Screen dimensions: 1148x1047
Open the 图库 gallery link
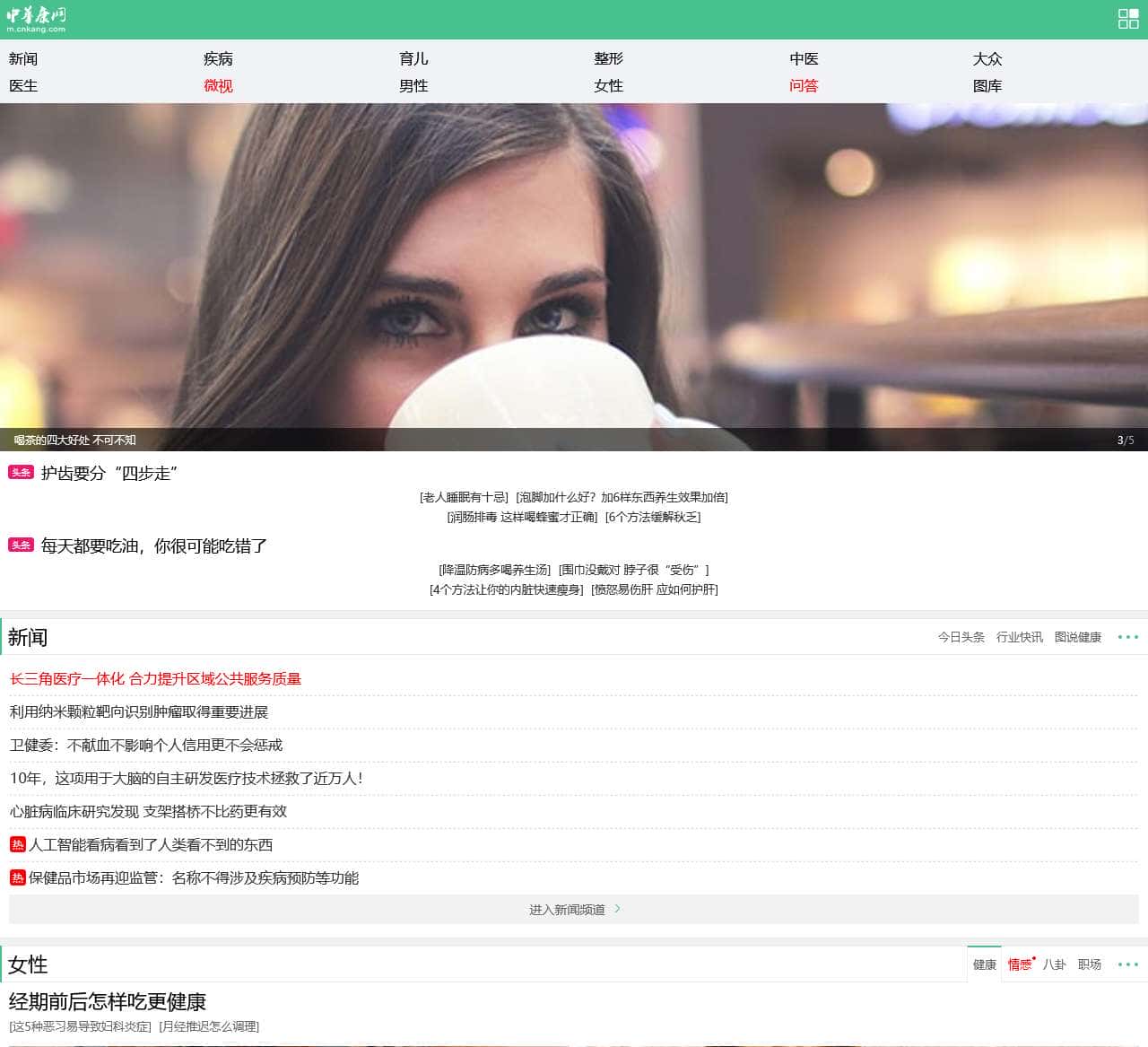pyautogui.click(x=987, y=85)
